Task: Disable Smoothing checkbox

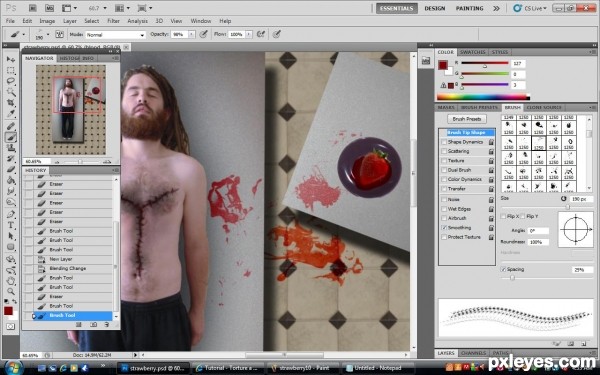Action: (444, 228)
